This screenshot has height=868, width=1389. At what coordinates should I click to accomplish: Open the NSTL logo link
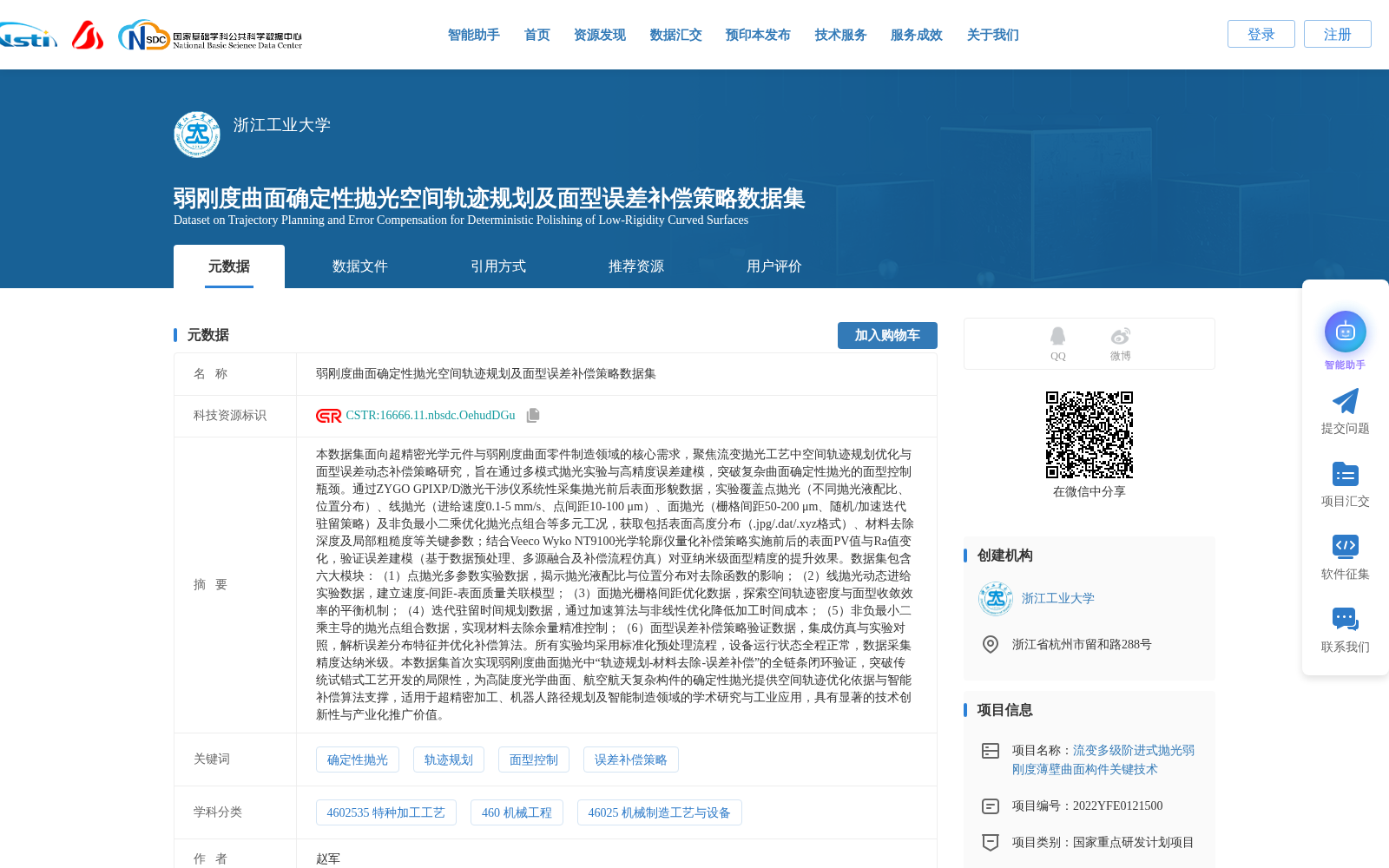coord(28,35)
